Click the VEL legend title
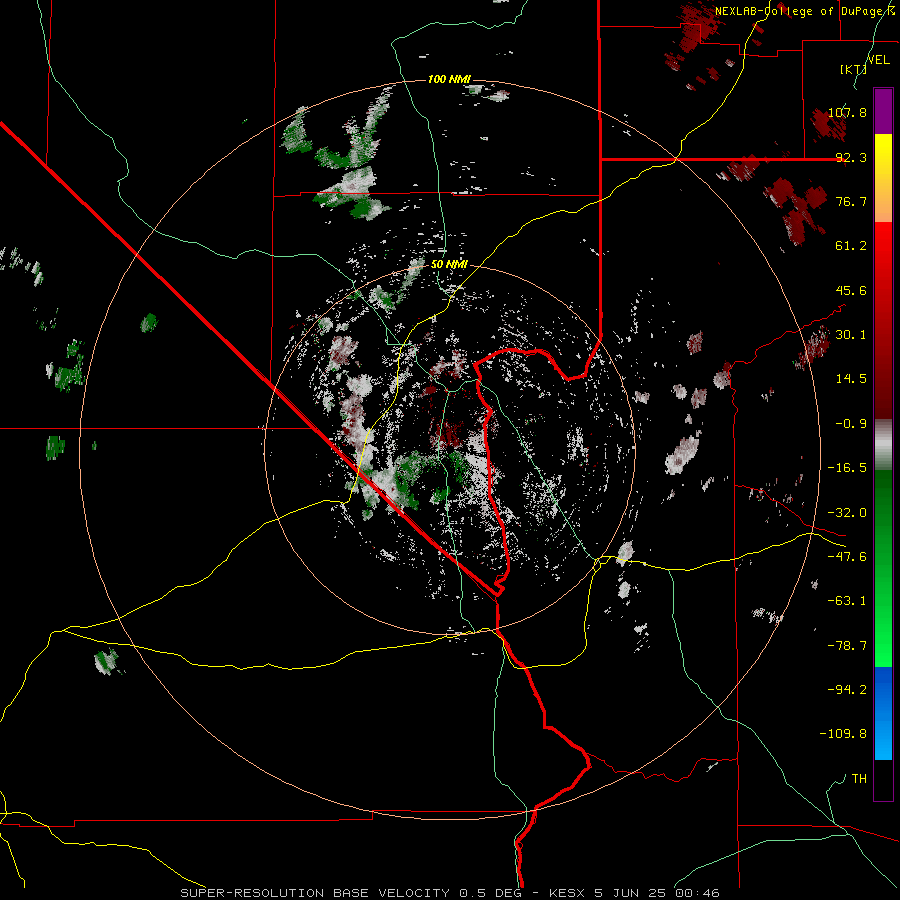 878,60
